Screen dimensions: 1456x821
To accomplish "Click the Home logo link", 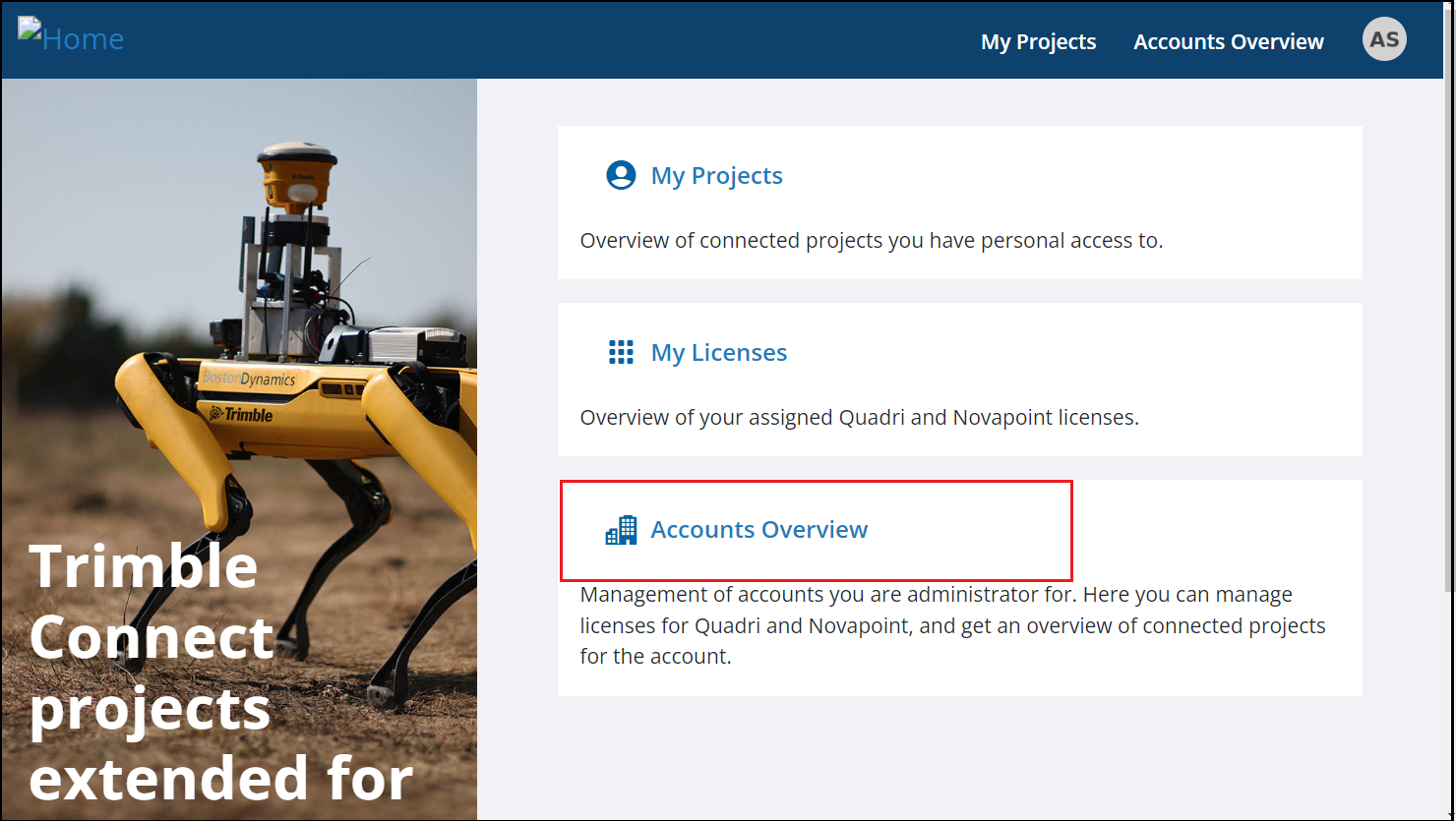I will (71, 37).
